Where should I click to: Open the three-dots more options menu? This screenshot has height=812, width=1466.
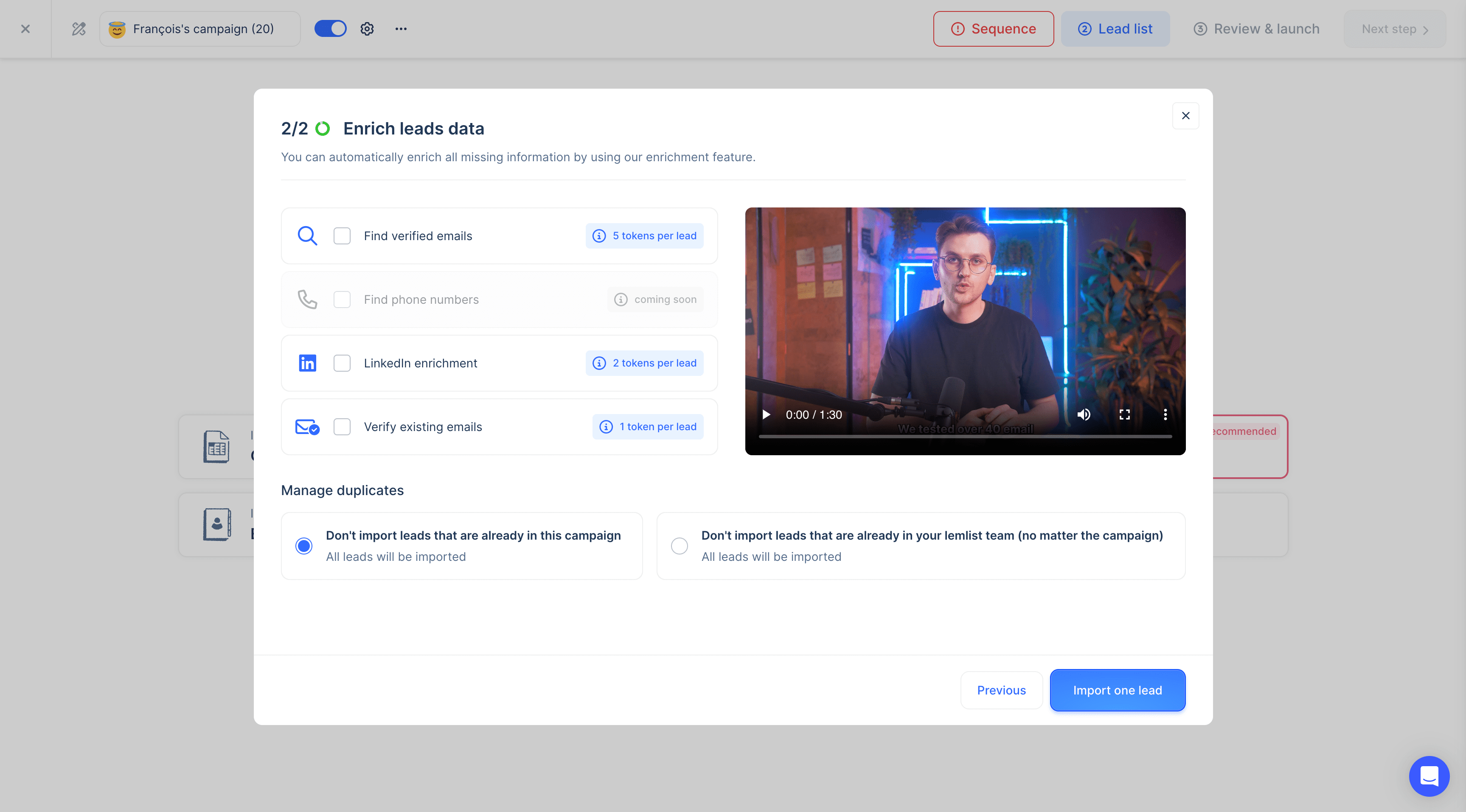(x=401, y=29)
